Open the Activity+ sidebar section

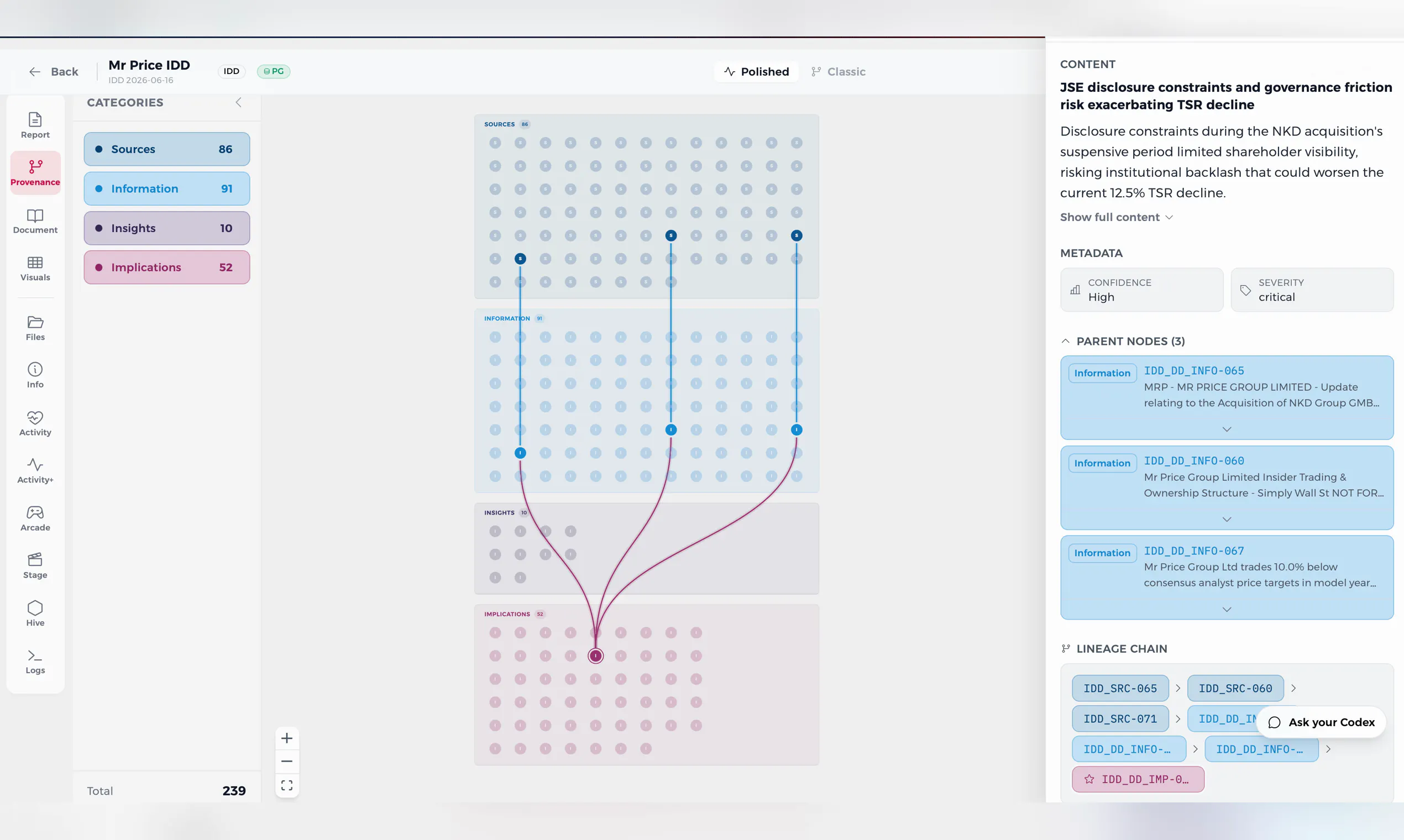pyautogui.click(x=35, y=471)
